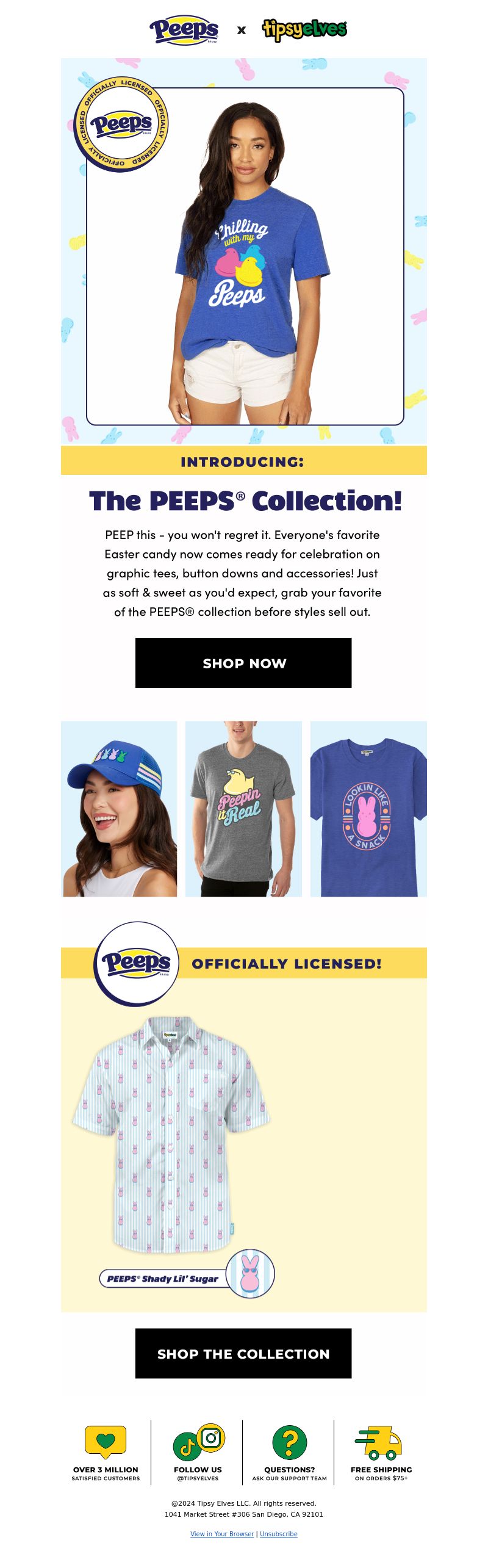488x1568 pixels.
Task: Click the Chilling with my Peeps model image
Action: pyautogui.click(x=245, y=256)
